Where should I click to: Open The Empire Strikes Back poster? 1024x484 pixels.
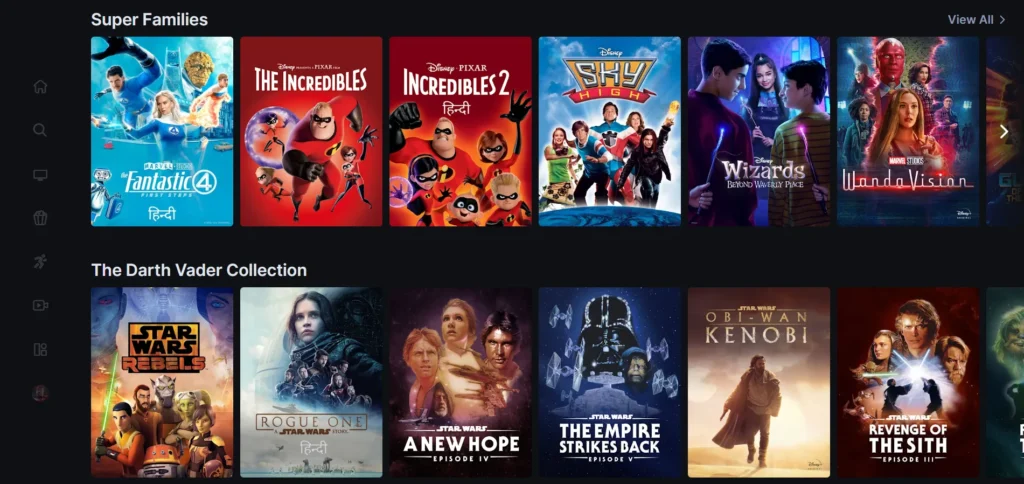click(609, 382)
